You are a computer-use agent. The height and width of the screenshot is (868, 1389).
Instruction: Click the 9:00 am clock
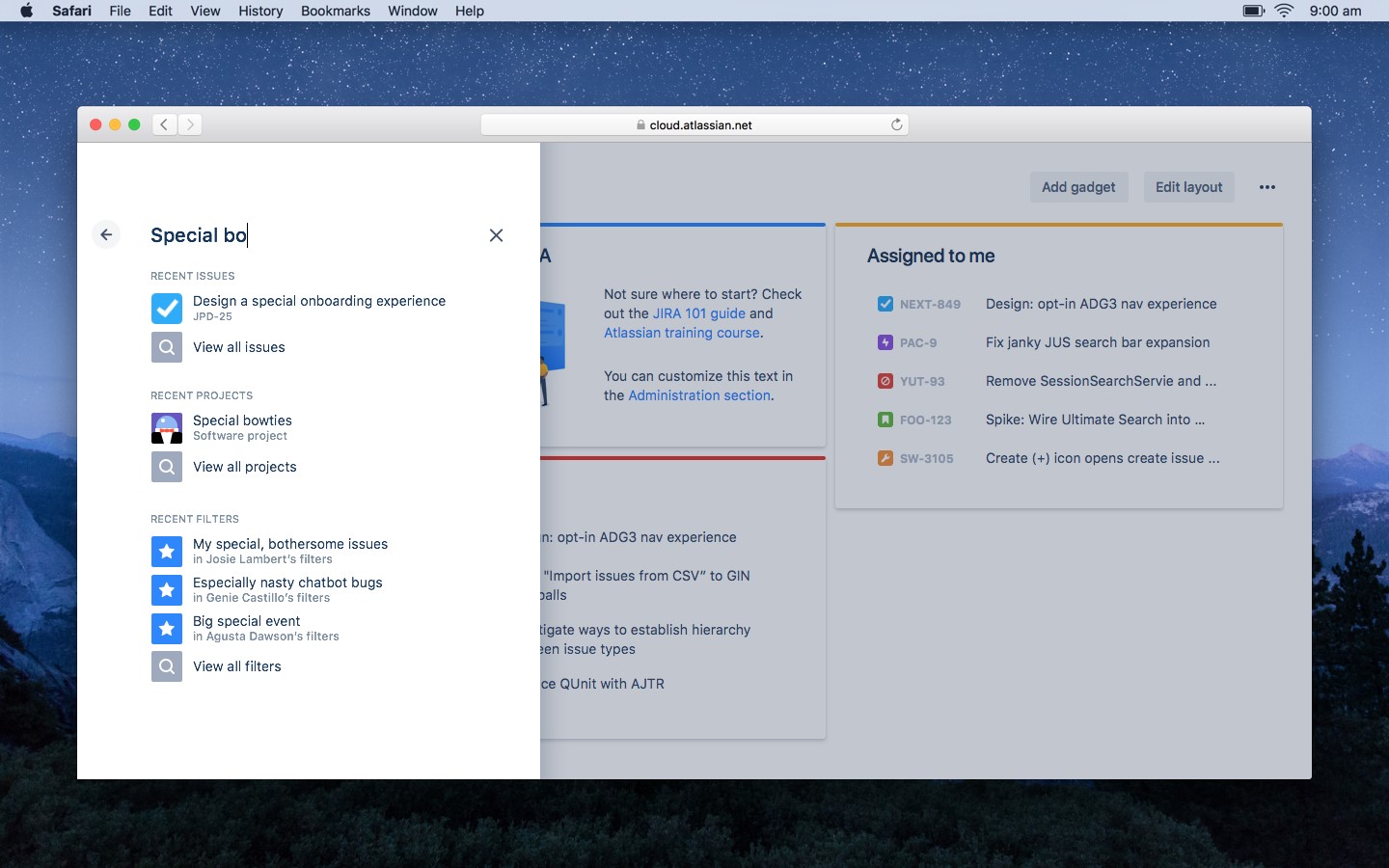(x=1336, y=11)
